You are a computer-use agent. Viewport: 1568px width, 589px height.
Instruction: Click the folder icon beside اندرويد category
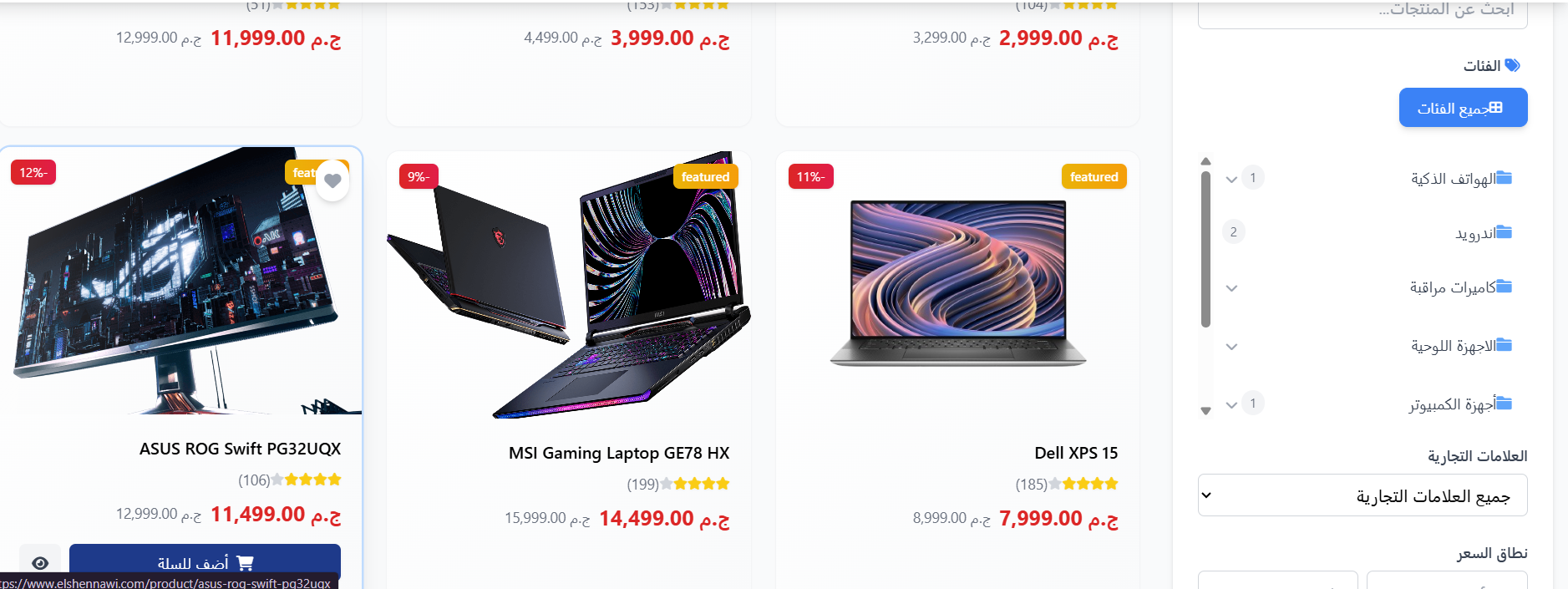point(1504,231)
